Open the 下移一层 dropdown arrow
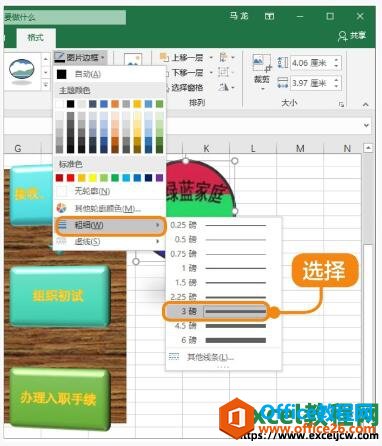 pyautogui.click(x=211, y=72)
